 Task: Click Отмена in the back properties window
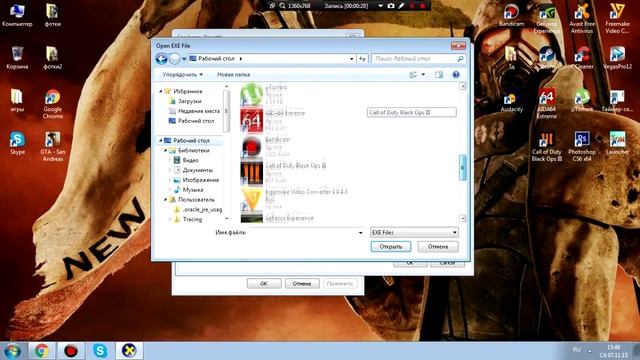[x=302, y=283]
